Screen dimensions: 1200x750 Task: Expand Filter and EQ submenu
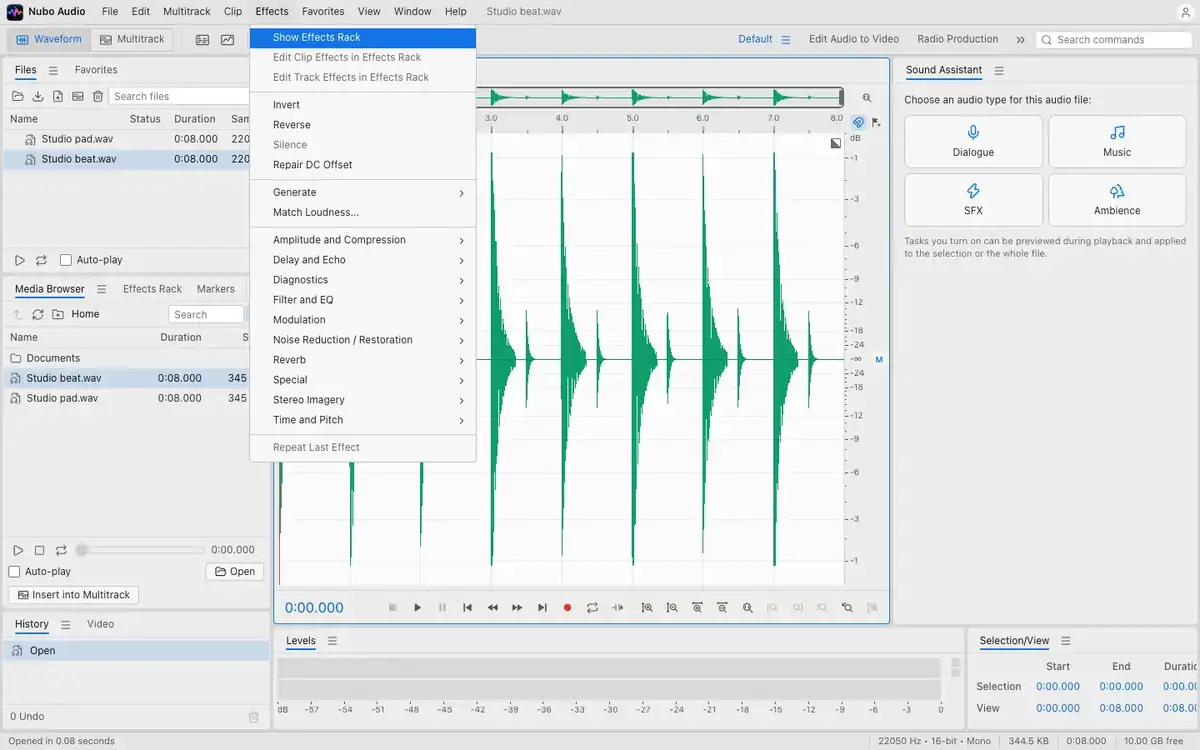363,300
